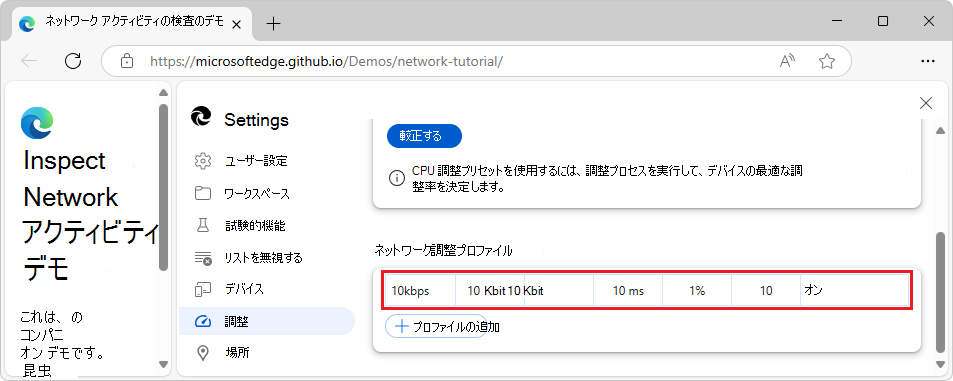953x381 pixels.
Task: Open browser Settings and more ellipsis menu
Action: point(927,61)
